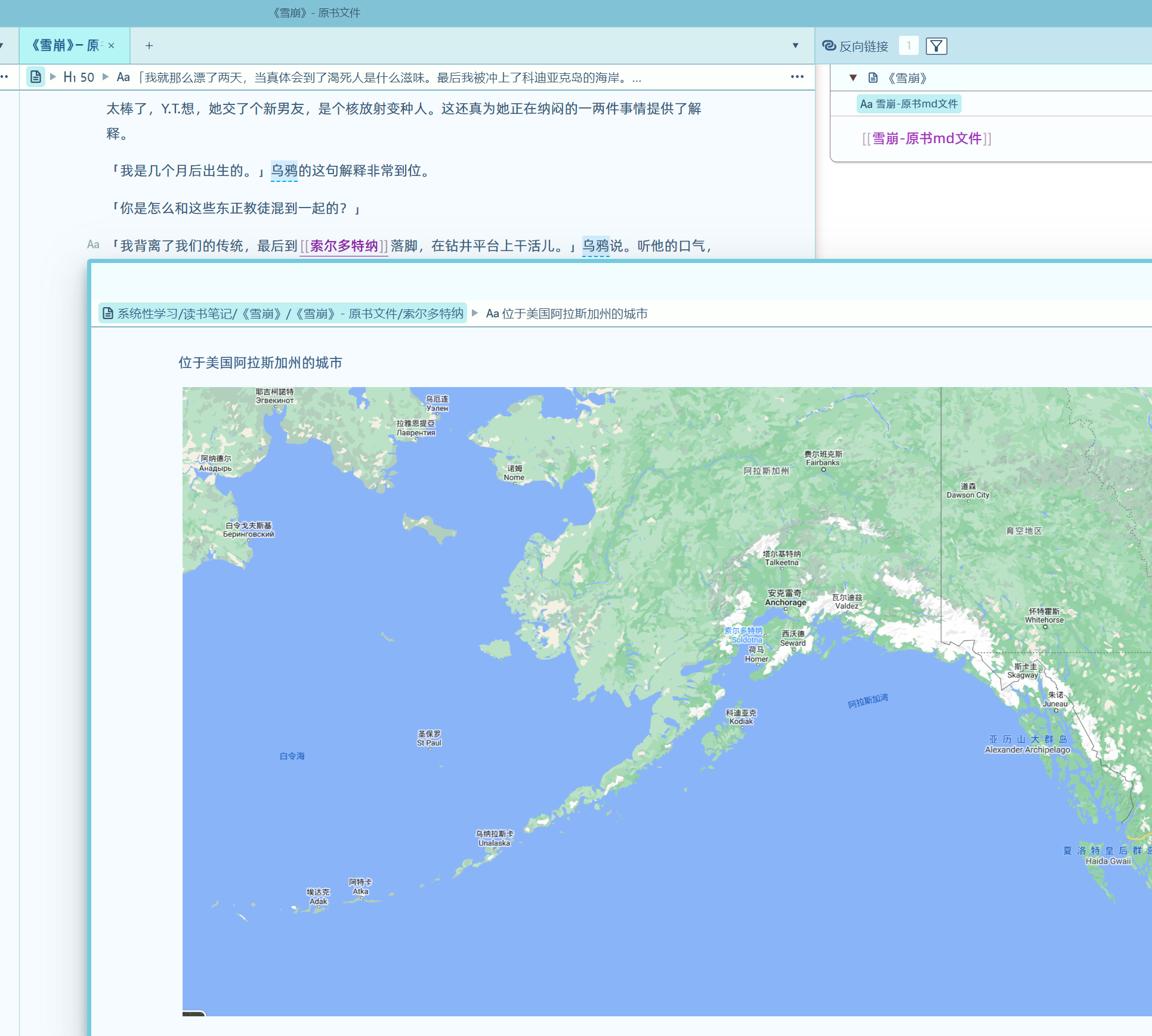Click the 反向链接 backlinks panel icon

coord(829,46)
